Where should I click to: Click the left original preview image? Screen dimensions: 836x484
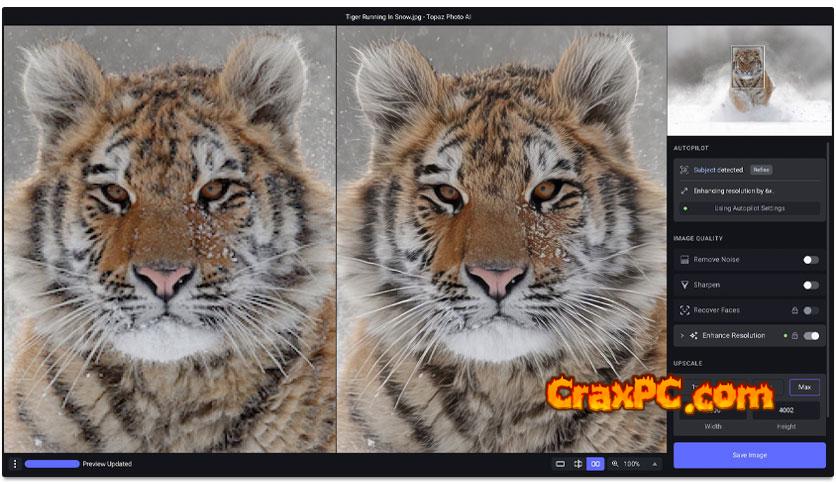coord(170,239)
